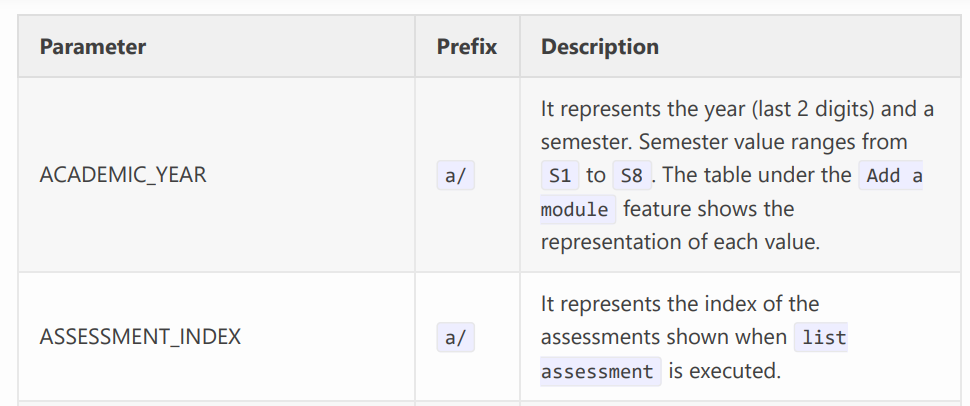The width and height of the screenshot is (970, 406).
Task: Click the Description column header
Action: pos(600,47)
